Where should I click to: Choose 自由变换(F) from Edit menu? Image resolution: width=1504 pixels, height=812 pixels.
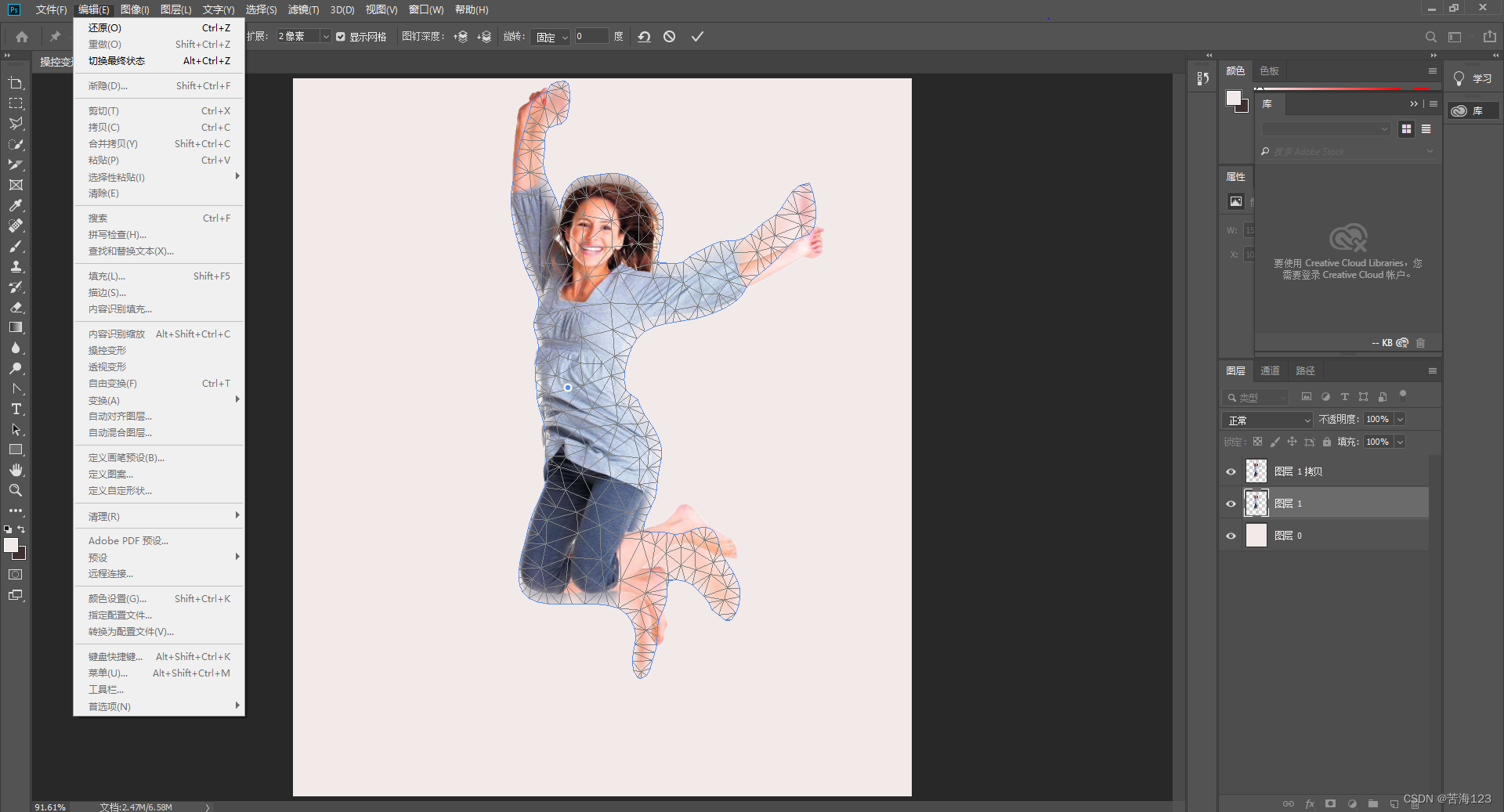[x=159, y=383]
